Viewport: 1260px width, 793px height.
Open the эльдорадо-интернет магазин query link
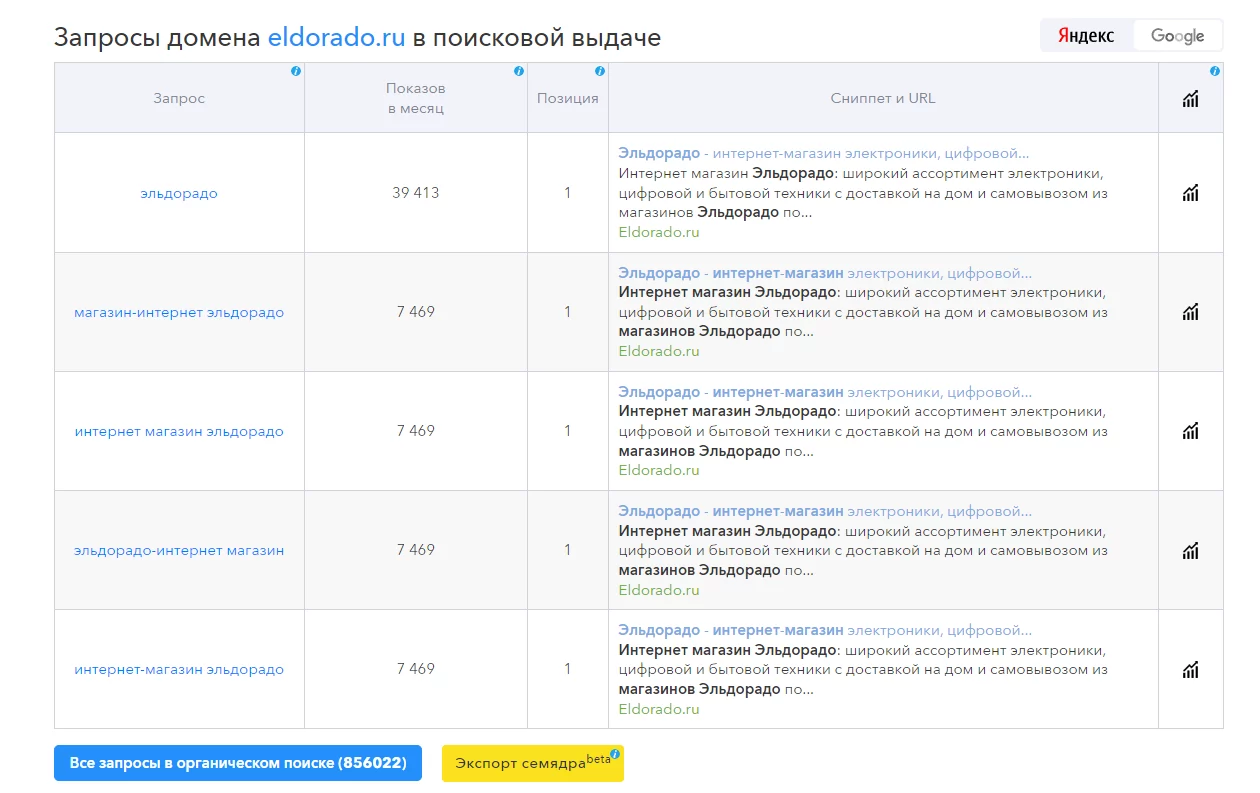179,550
